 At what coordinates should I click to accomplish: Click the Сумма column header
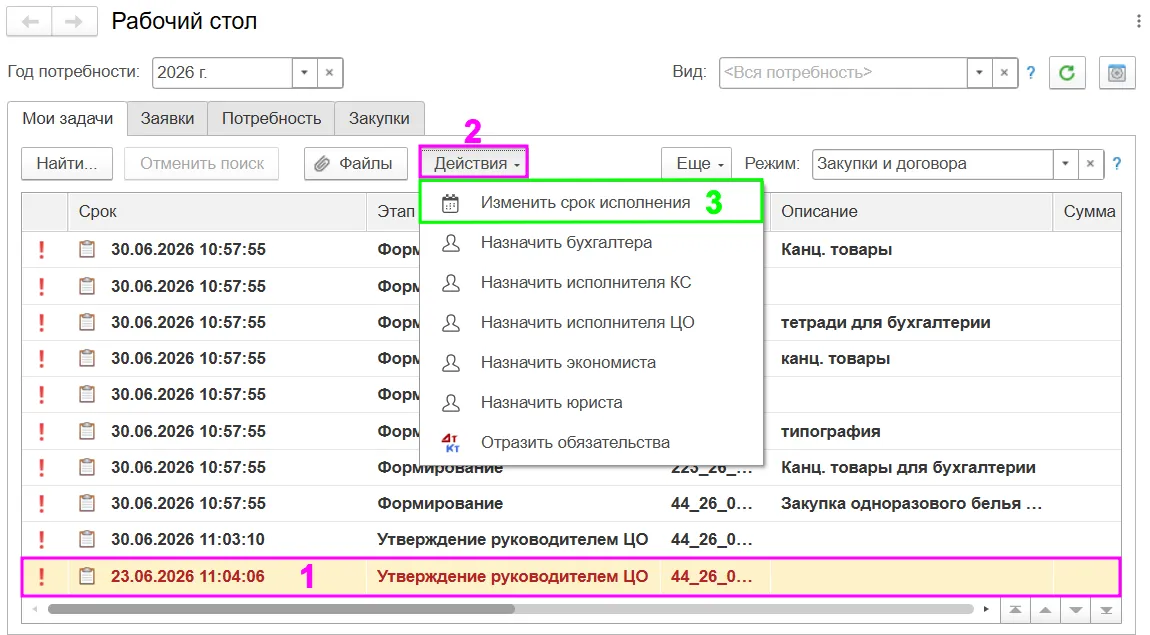click(x=1088, y=212)
